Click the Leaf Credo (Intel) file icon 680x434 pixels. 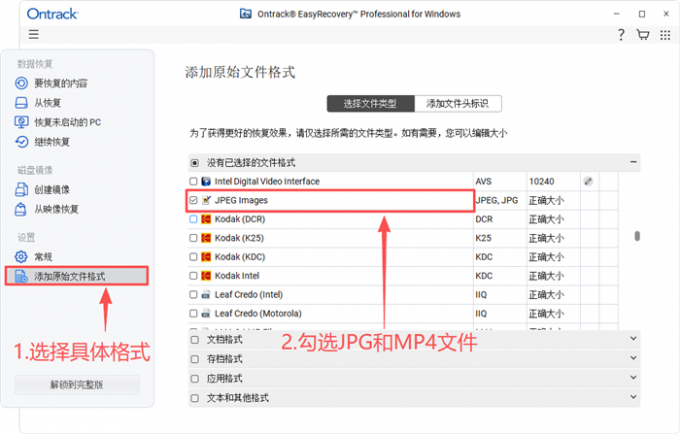pyautogui.click(x=206, y=295)
